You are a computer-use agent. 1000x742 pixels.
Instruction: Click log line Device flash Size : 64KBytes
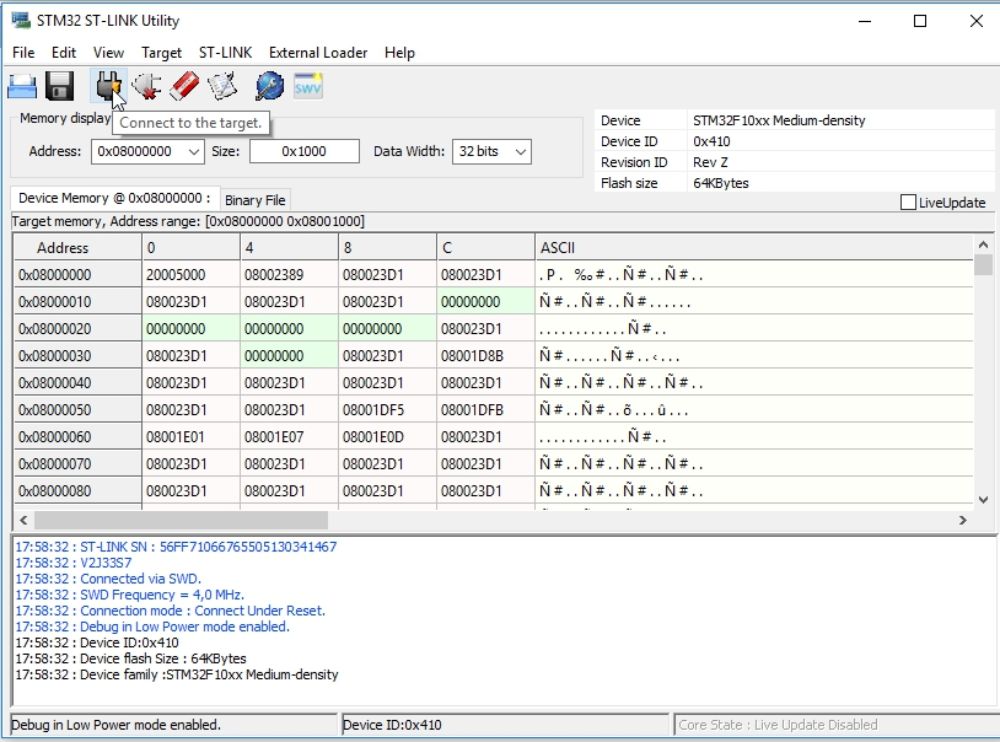pyautogui.click(x=131, y=658)
